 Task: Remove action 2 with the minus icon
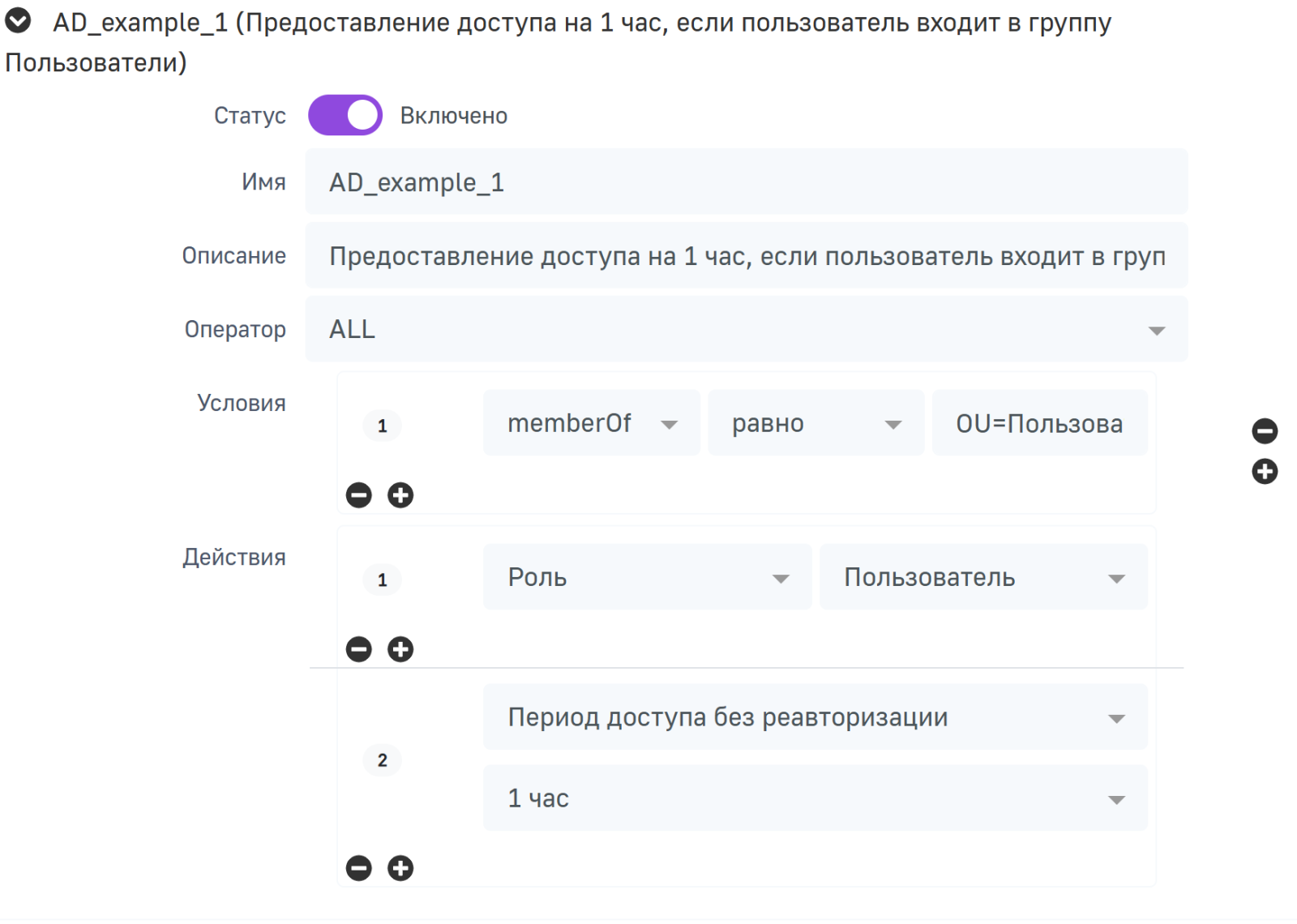358,868
